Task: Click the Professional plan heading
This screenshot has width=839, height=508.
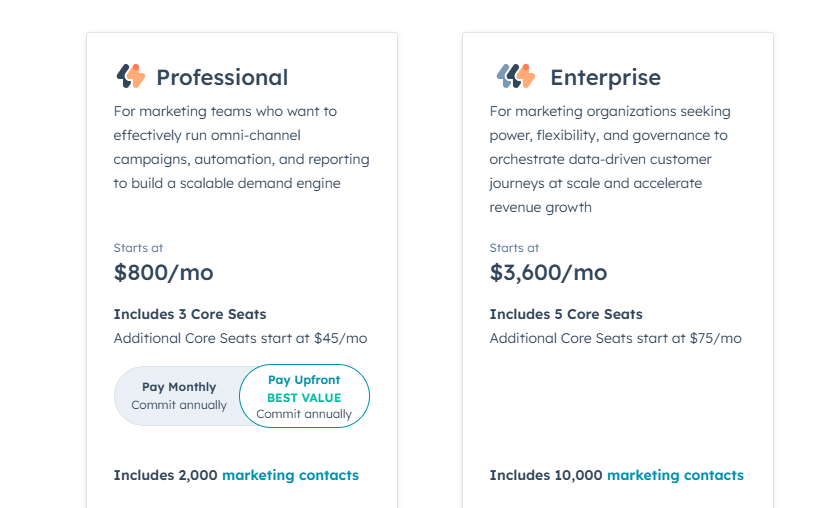Action: click(222, 77)
